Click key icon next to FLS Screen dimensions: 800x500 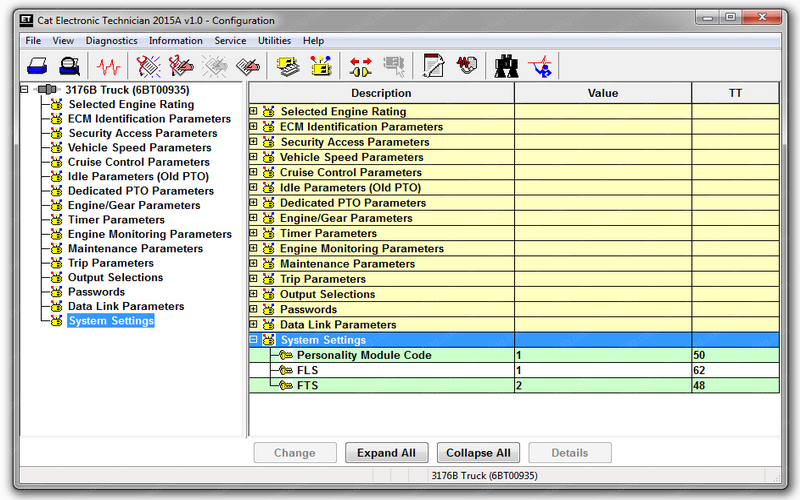click(x=286, y=370)
